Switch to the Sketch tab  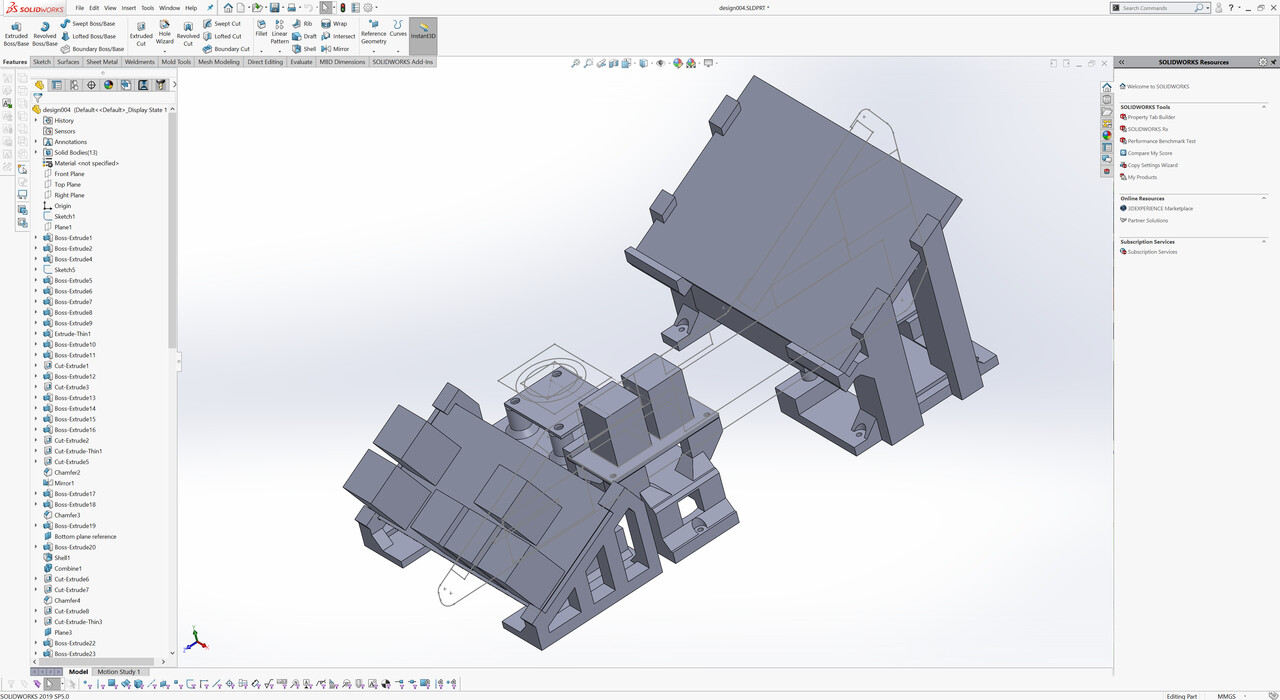(42, 62)
